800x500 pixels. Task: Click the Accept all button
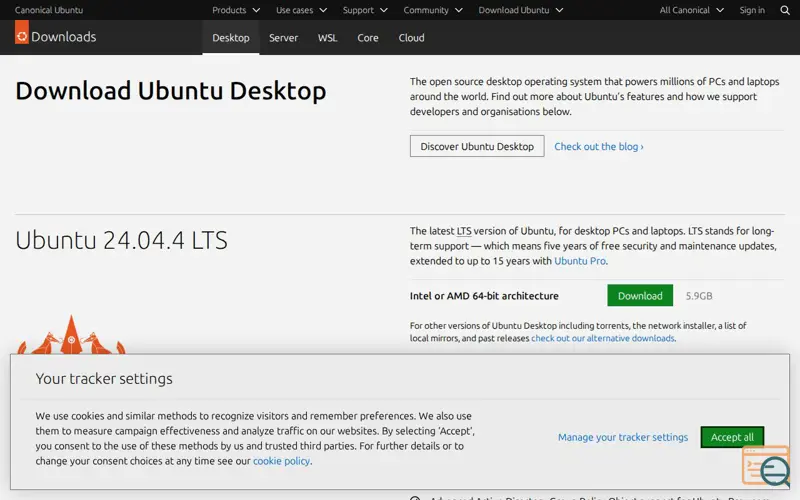732,437
